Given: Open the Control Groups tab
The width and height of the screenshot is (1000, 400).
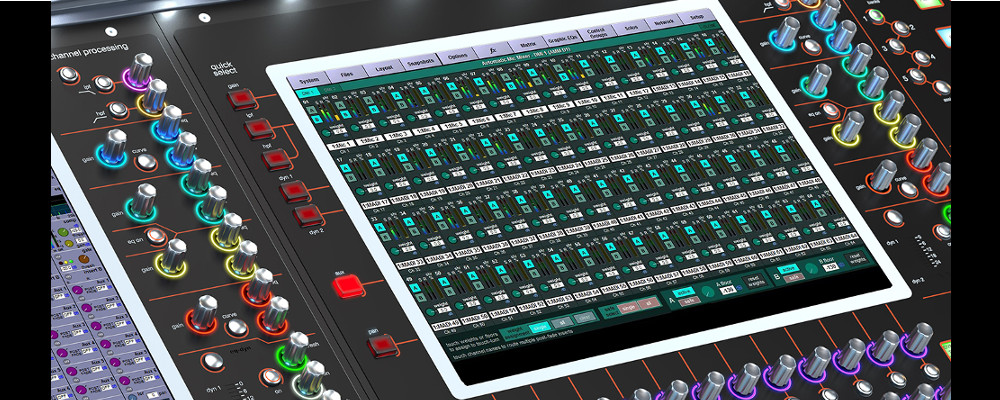Looking at the screenshot, I should pos(597,34).
